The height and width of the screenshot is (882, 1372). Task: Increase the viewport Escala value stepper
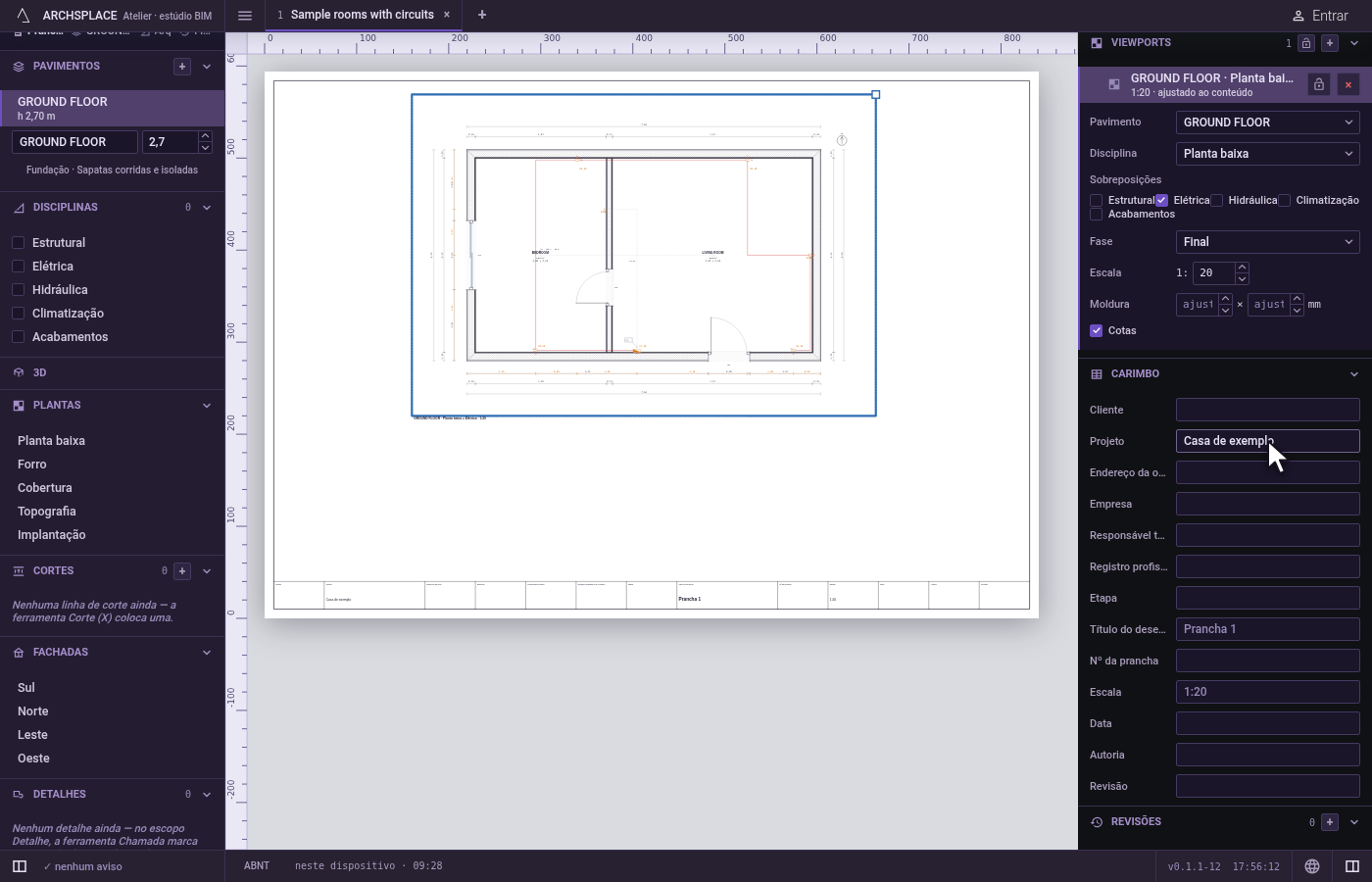(x=1242, y=268)
